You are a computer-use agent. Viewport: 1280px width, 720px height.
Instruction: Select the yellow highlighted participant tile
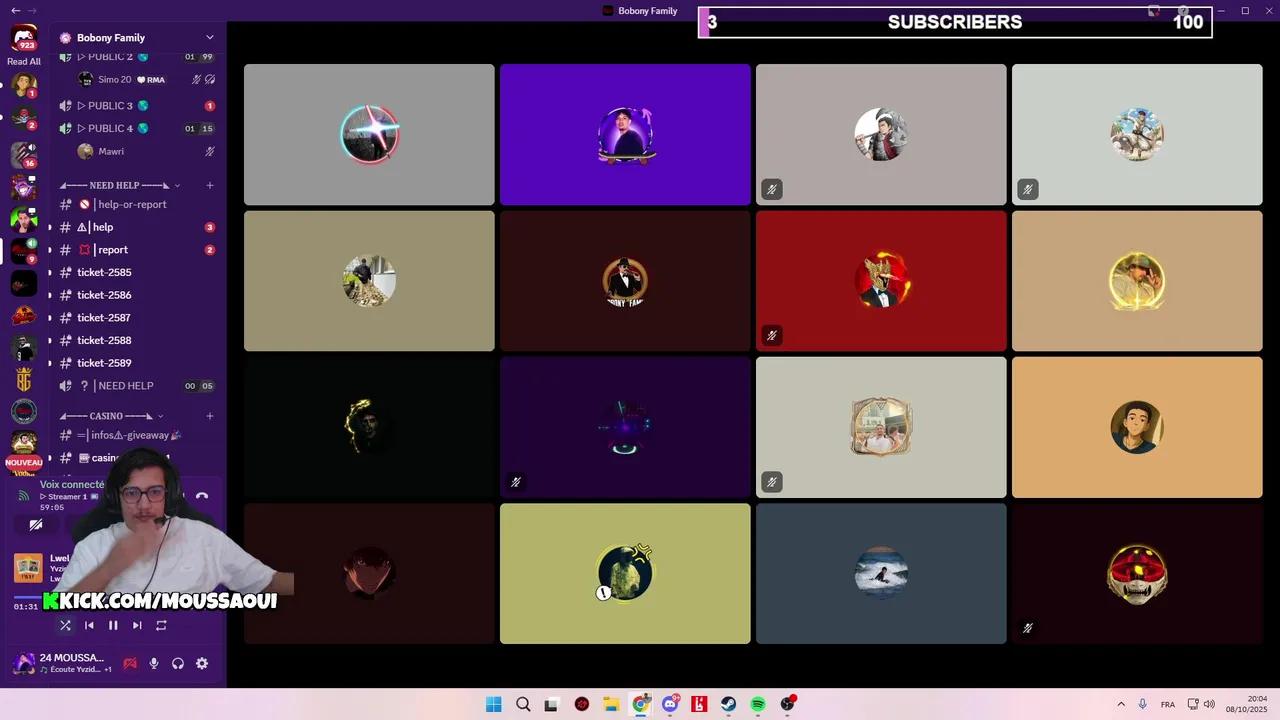[x=625, y=573]
